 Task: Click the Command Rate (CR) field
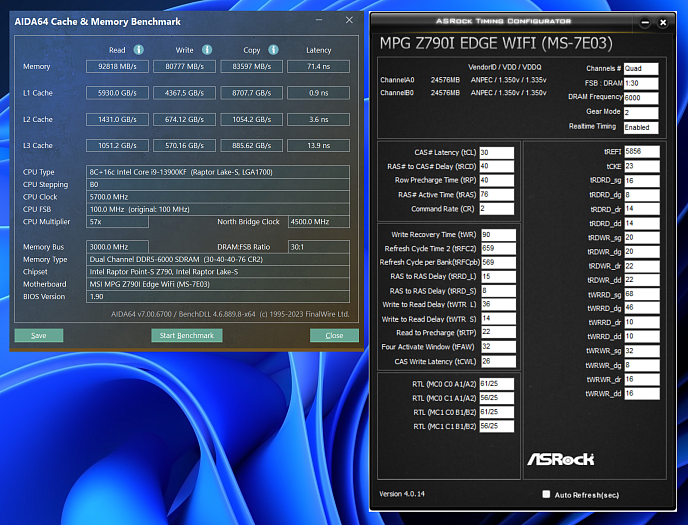click(x=496, y=209)
